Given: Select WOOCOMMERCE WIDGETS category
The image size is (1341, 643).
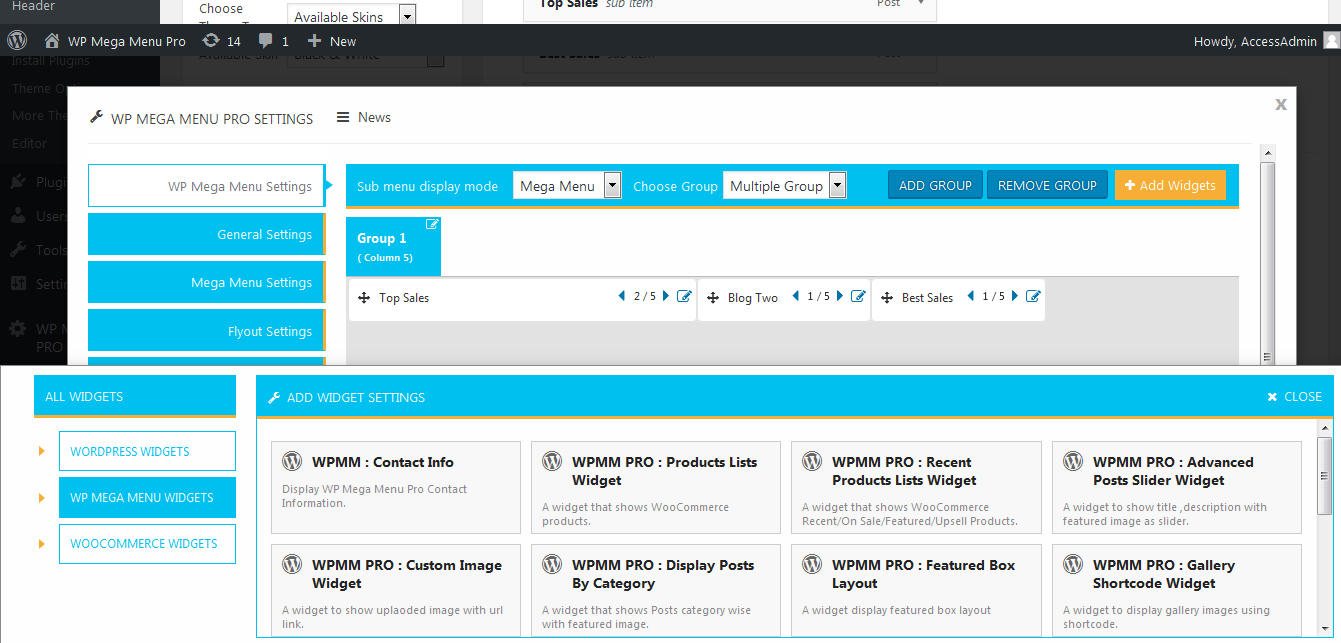Looking at the screenshot, I should pos(147,543).
